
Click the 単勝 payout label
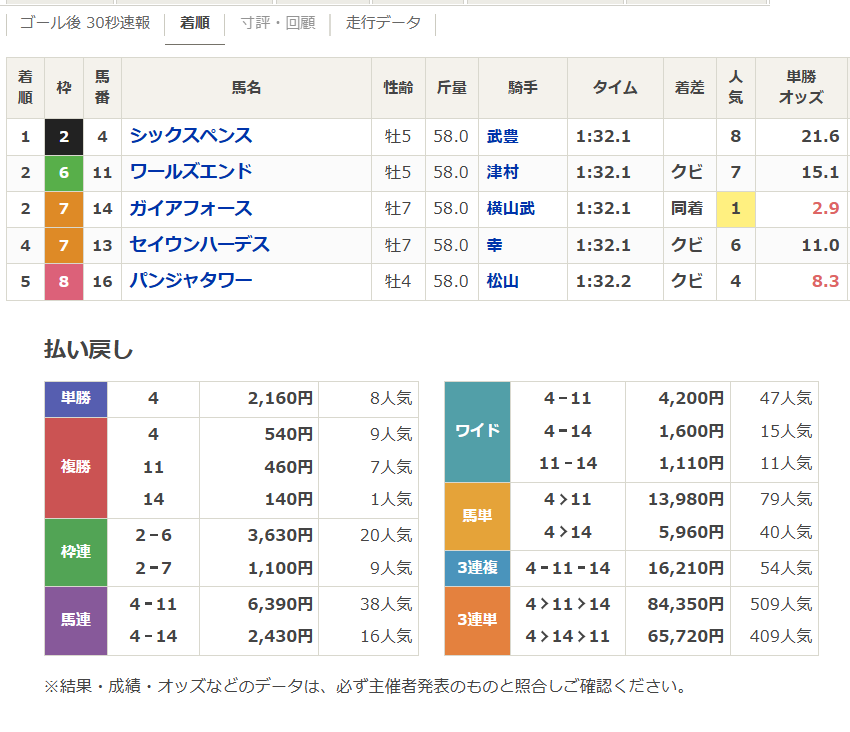pyautogui.click(x=76, y=399)
